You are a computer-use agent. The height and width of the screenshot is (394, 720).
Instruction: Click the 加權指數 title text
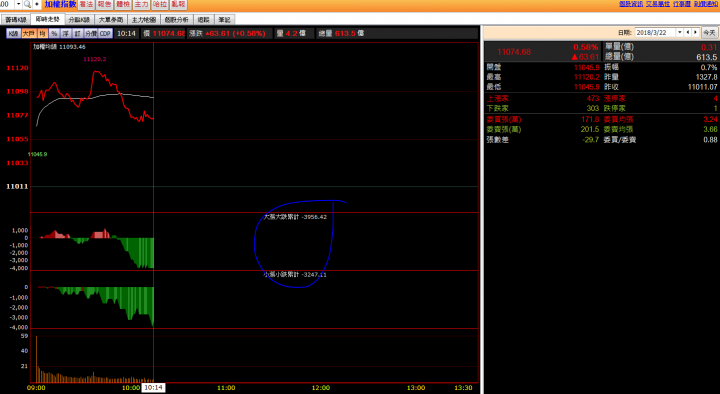60,4
